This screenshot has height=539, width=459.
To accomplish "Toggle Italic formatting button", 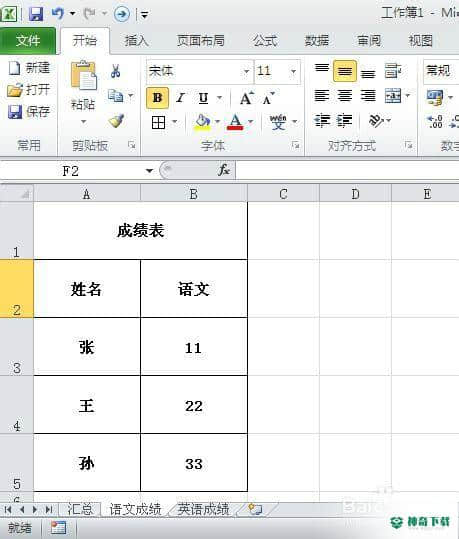I will click(180, 98).
